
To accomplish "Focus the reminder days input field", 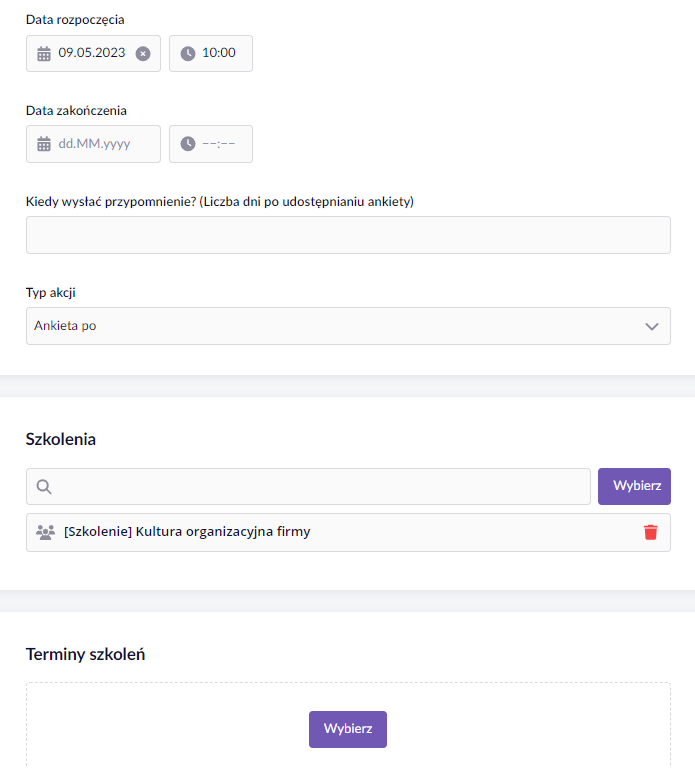I will tap(348, 235).
